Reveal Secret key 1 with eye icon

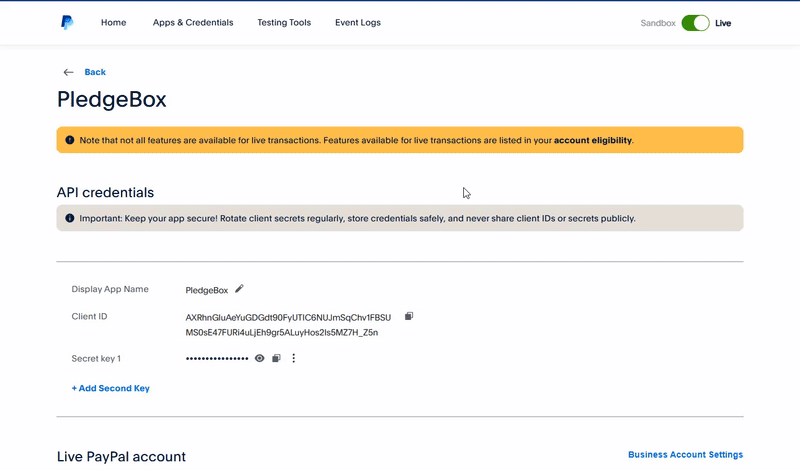260,358
